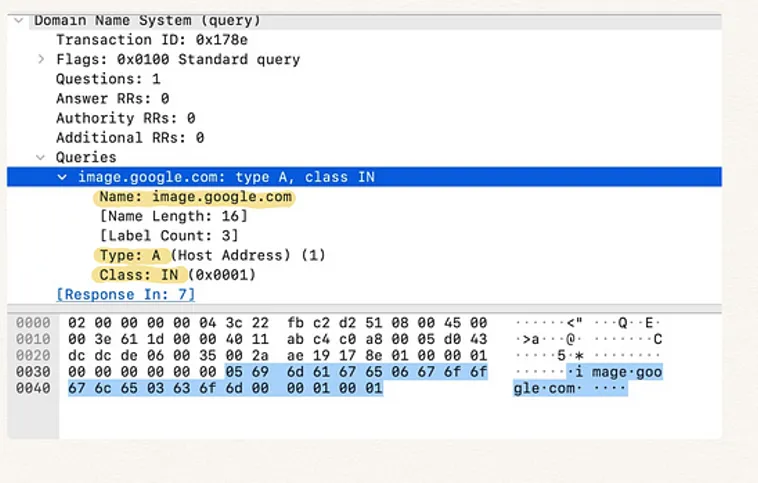This screenshot has height=483, width=758.
Task: Click the hex bytes at offset 0030
Action: [x=278, y=372]
